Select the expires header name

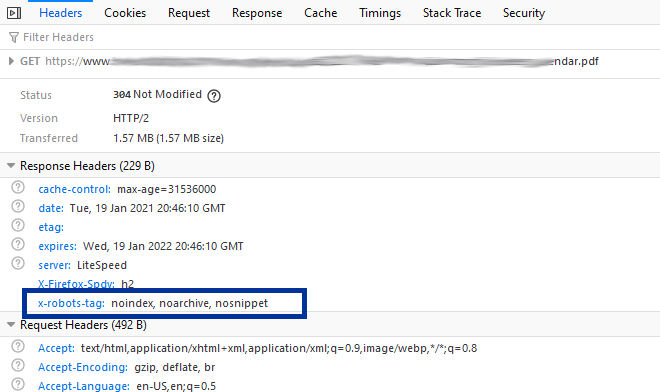pos(58,246)
